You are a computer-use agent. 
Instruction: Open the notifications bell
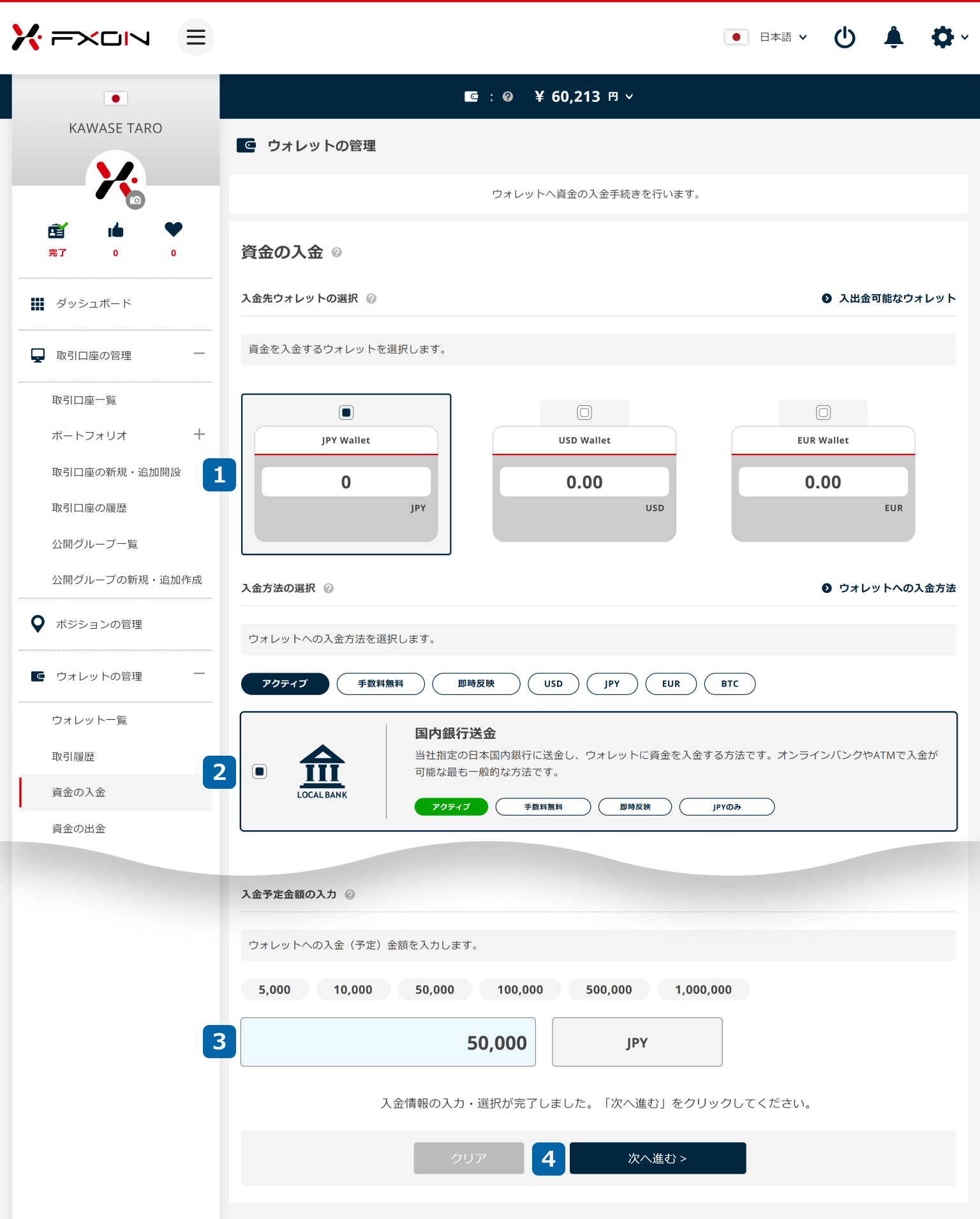[893, 37]
